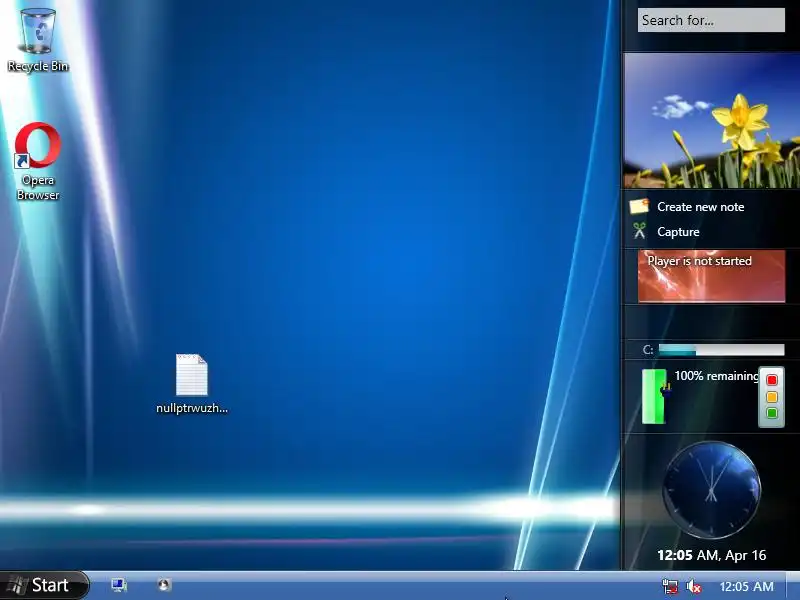Open the taskbar clock showing 12:05 AM

(746, 587)
